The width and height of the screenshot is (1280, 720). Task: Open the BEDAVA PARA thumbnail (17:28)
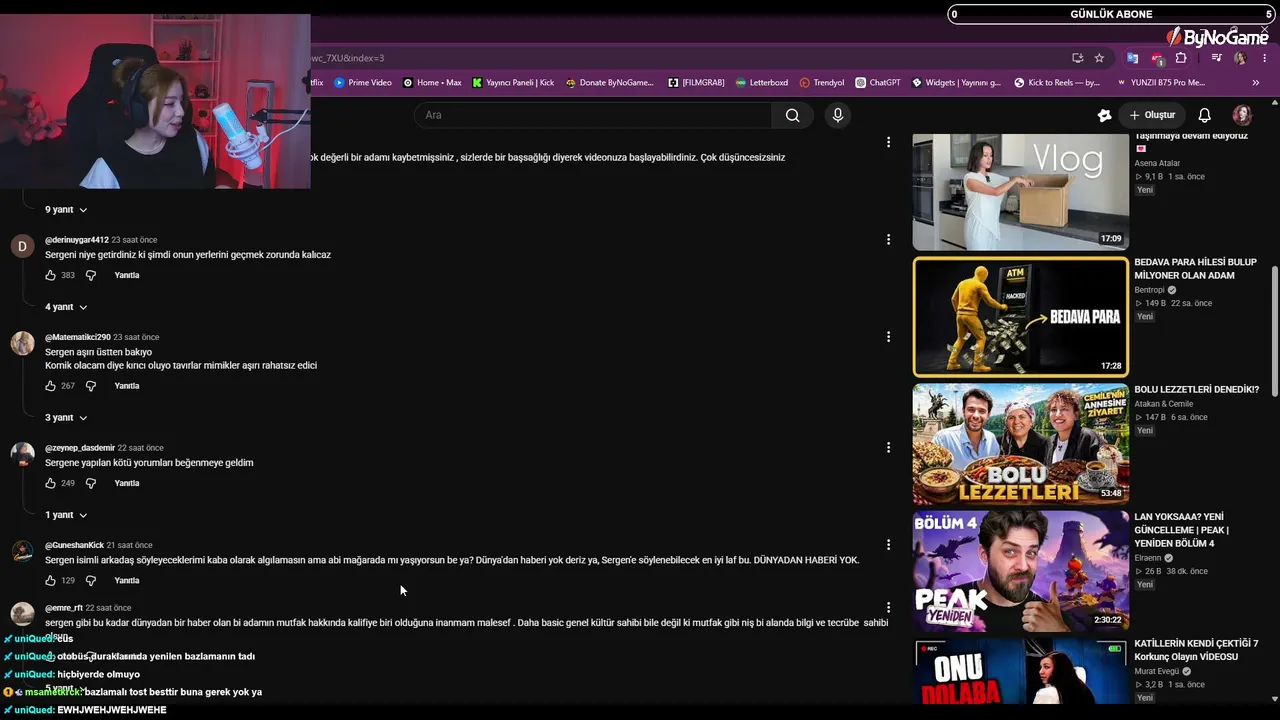pyautogui.click(x=1021, y=317)
